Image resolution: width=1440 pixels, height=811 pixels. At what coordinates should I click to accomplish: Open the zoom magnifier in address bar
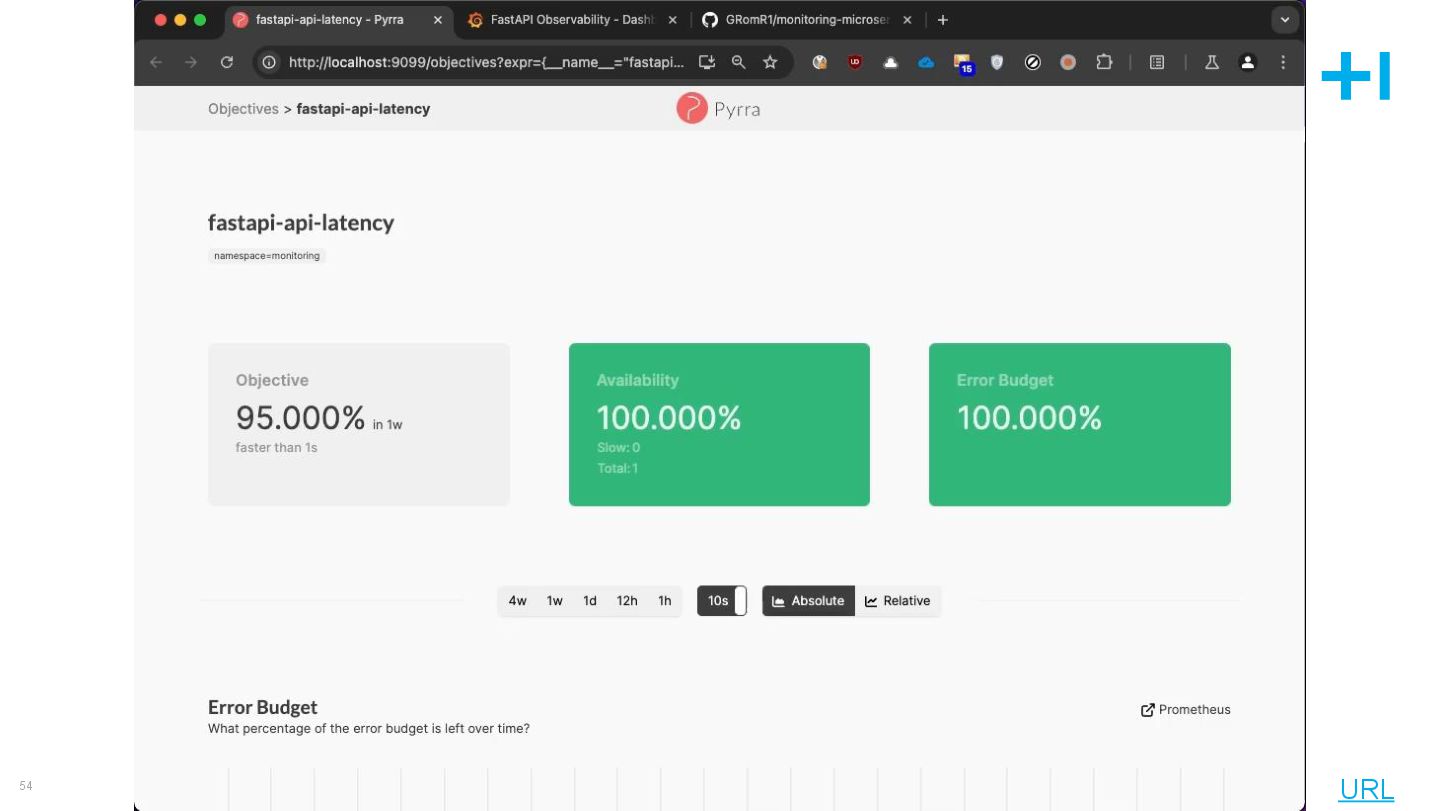738,62
